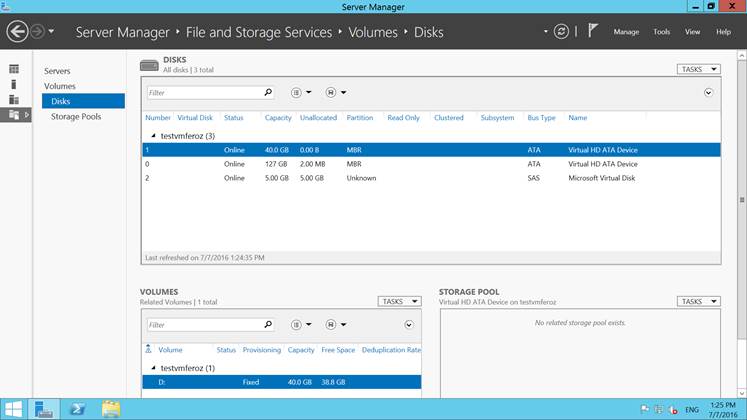Image resolution: width=747 pixels, height=420 pixels.
Task: Refresh Server Manager with the refresh icon
Action: [562, 31]
